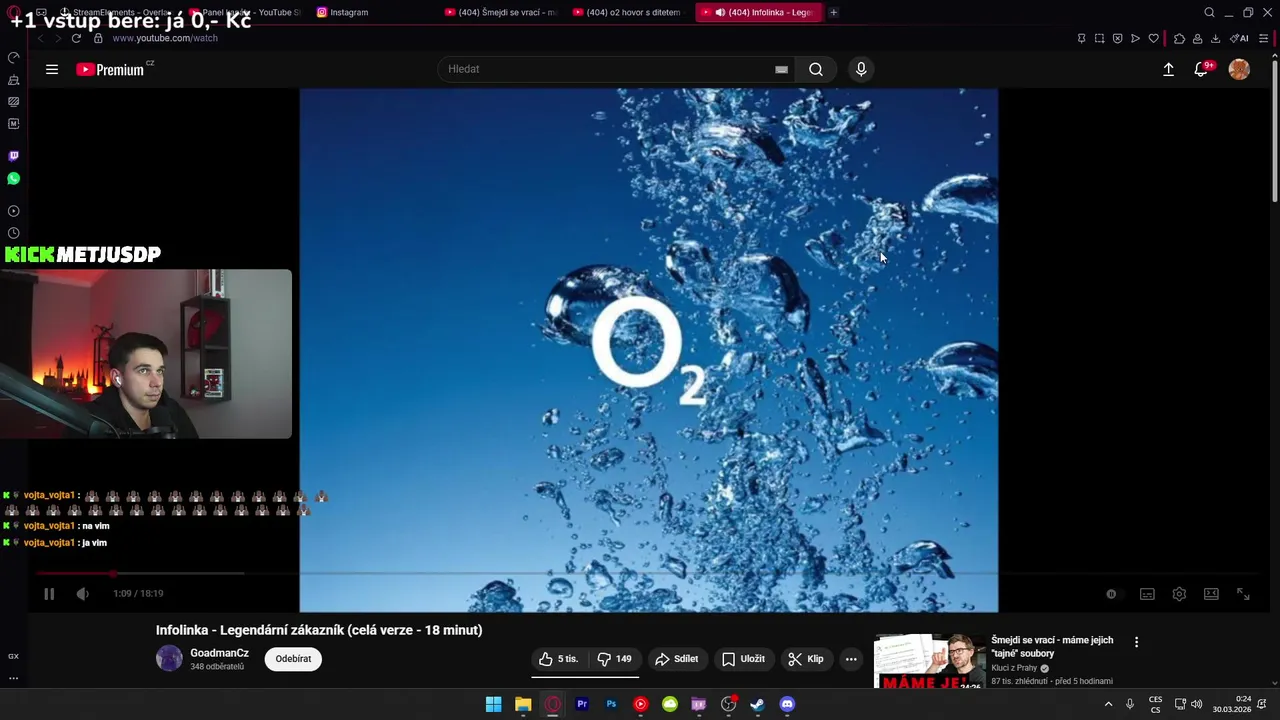
Task: Open File Explorer from taskbar
Action: click(x=523, y=704)
